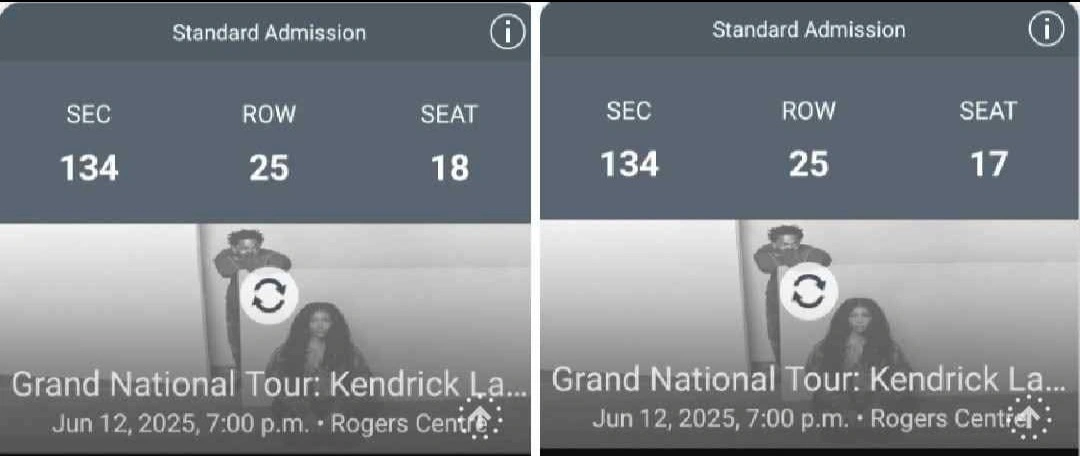Click row number 25 on the seat 17 ticket
This screenshot has width=1080, height=456.
pyautogui.click(x=809, y=164)
